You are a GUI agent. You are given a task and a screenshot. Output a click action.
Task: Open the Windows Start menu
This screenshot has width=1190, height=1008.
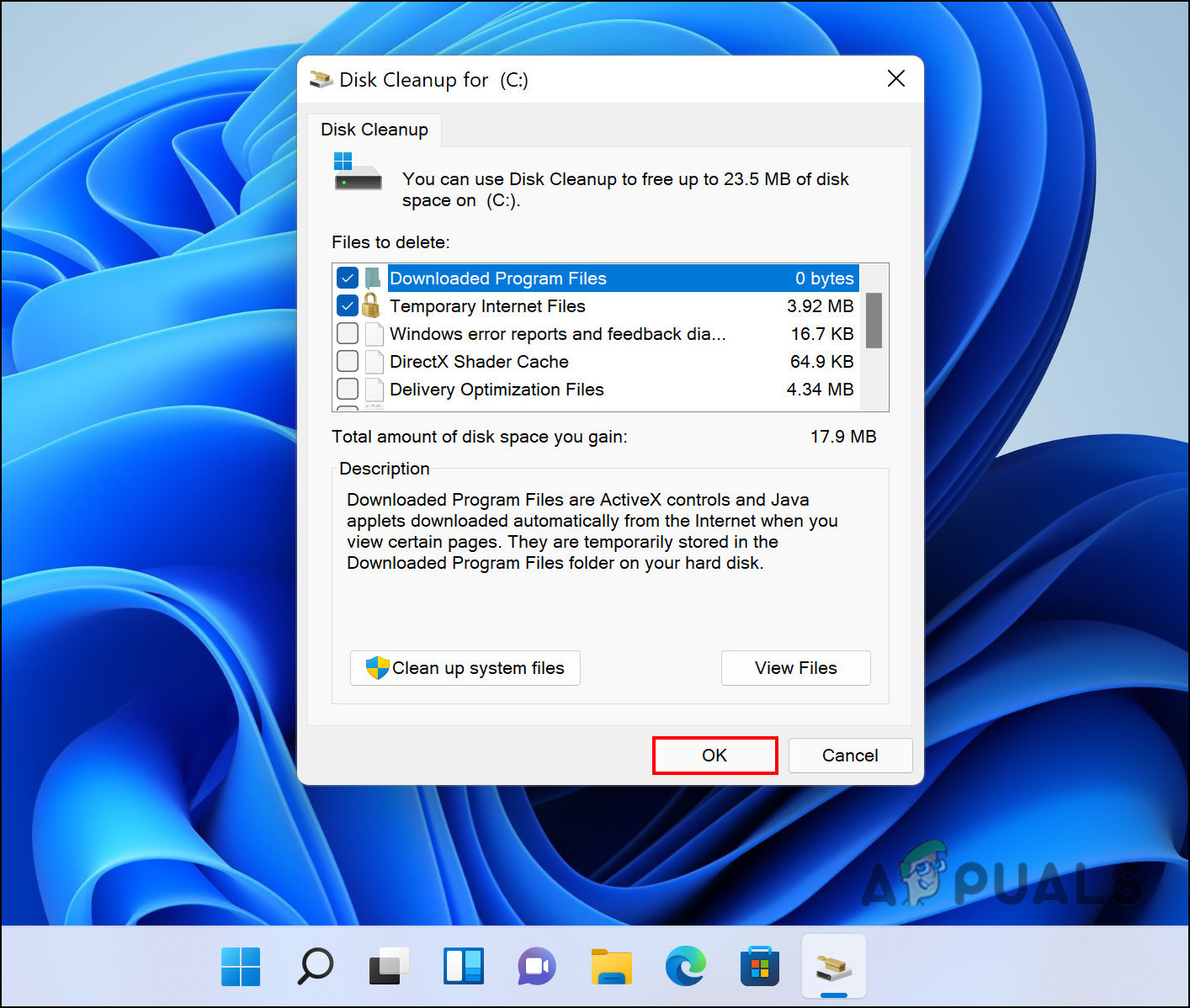point(241,966)
